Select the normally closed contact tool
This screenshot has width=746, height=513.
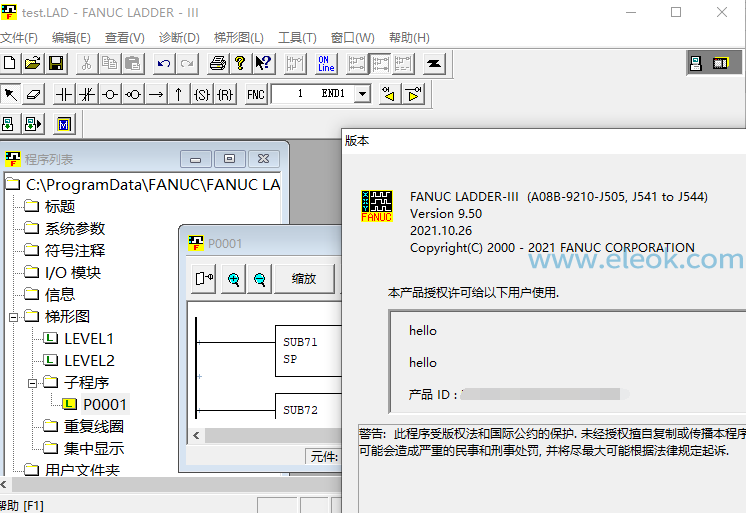pos(87,94)
